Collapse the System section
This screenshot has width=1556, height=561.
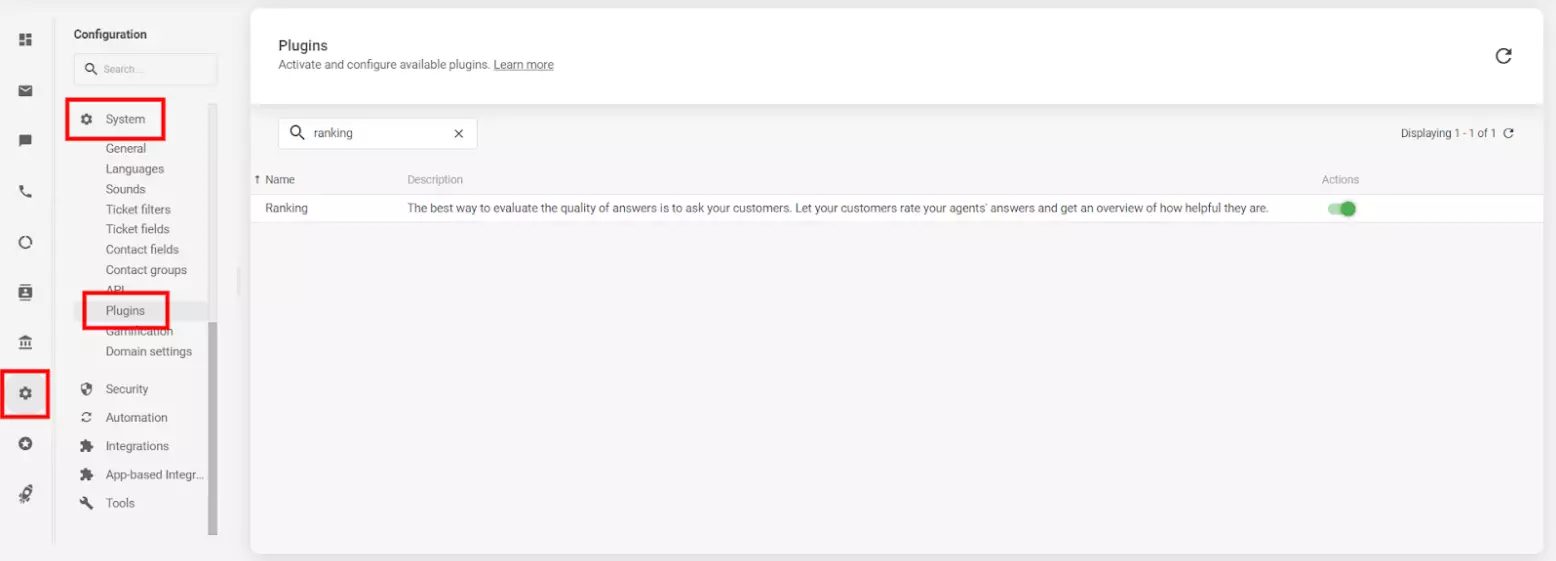(x=125, y=119)
